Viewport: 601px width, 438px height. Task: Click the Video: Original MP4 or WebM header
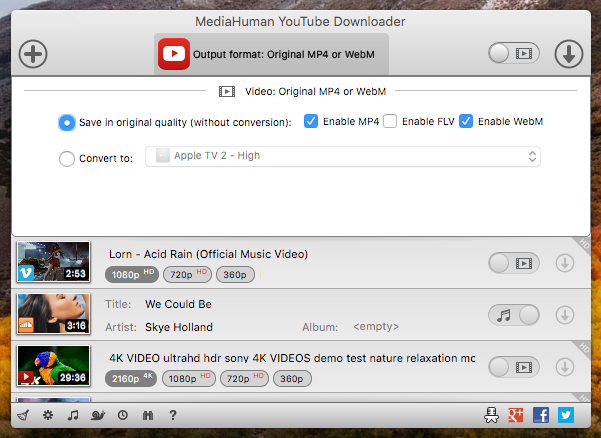[x=315, y=92]
